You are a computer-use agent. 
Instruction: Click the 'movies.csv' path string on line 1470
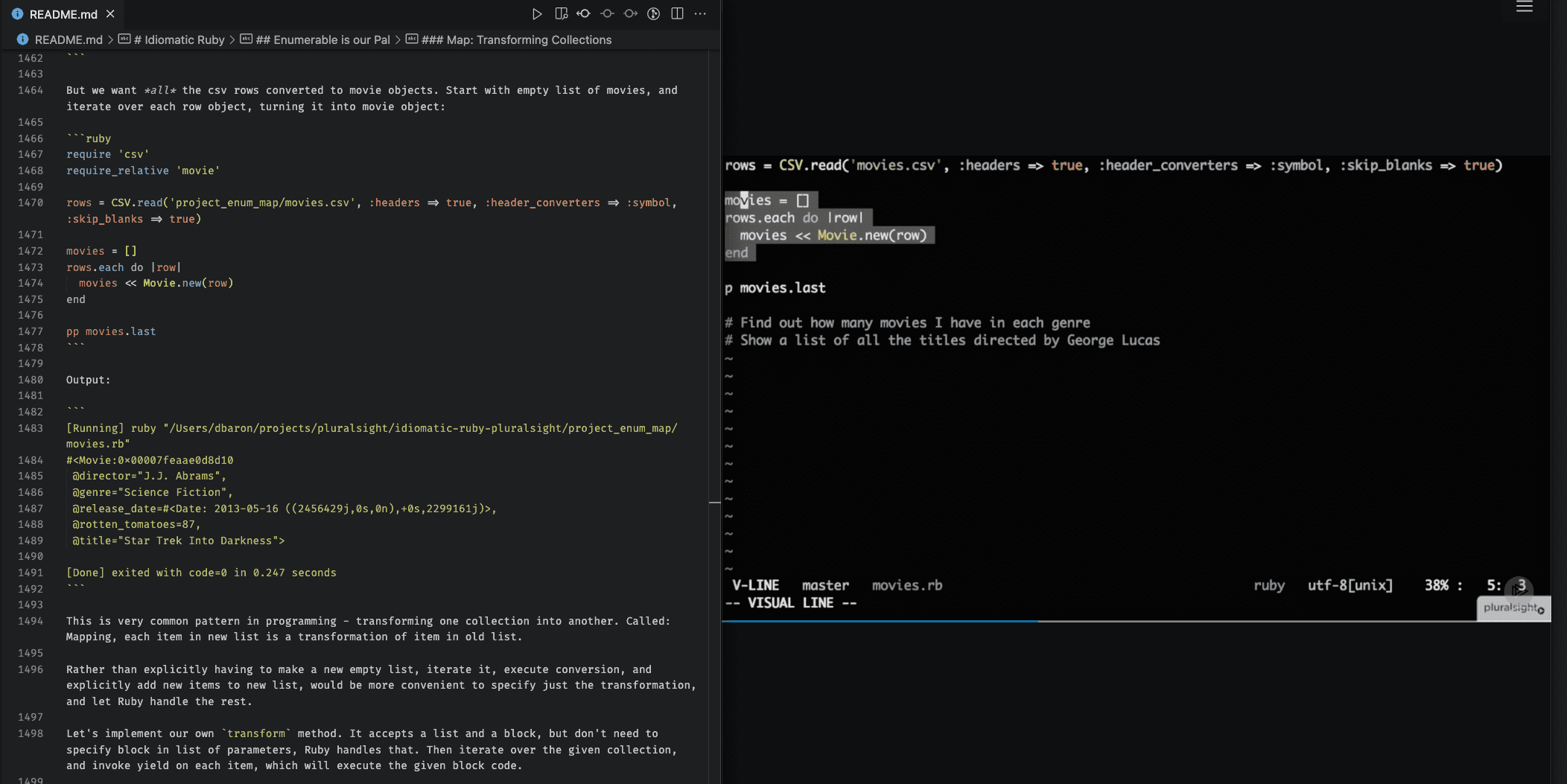tap(261, 203)
